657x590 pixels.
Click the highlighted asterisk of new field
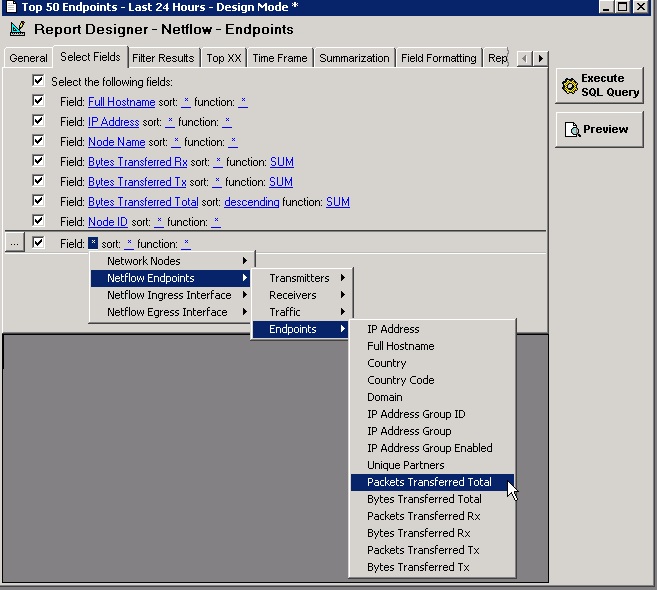[93, 243]
